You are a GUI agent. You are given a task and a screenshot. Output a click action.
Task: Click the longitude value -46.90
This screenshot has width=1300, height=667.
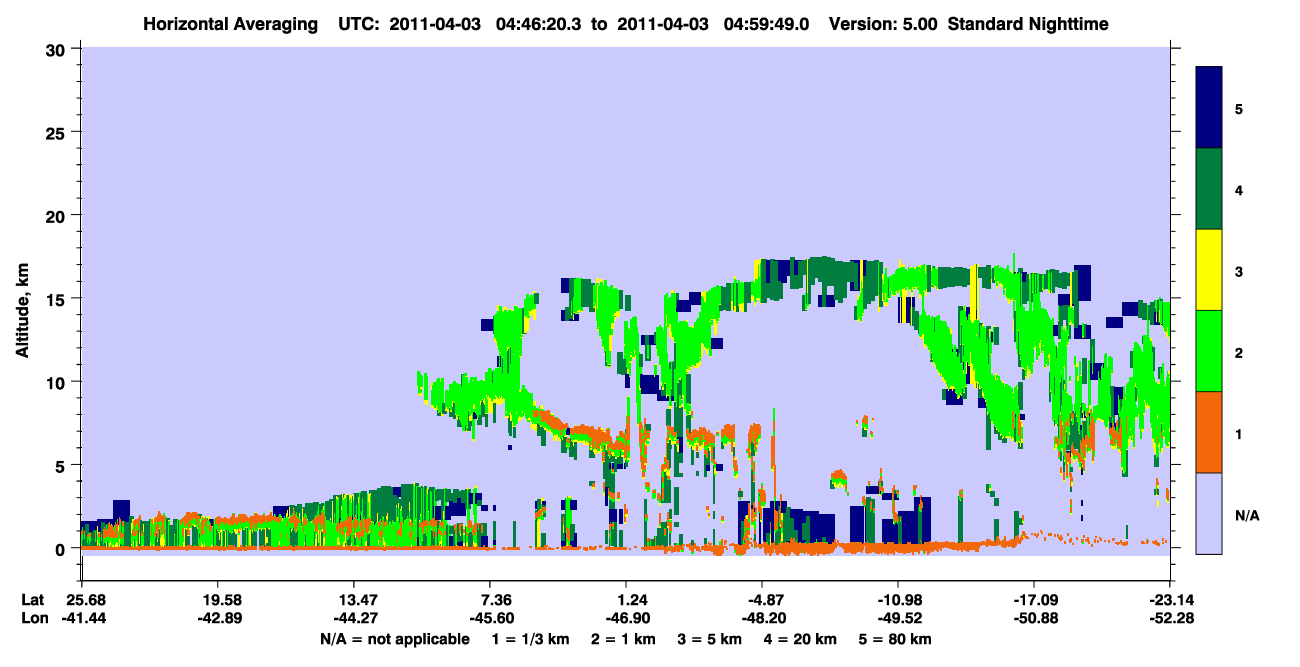(626, 618)
